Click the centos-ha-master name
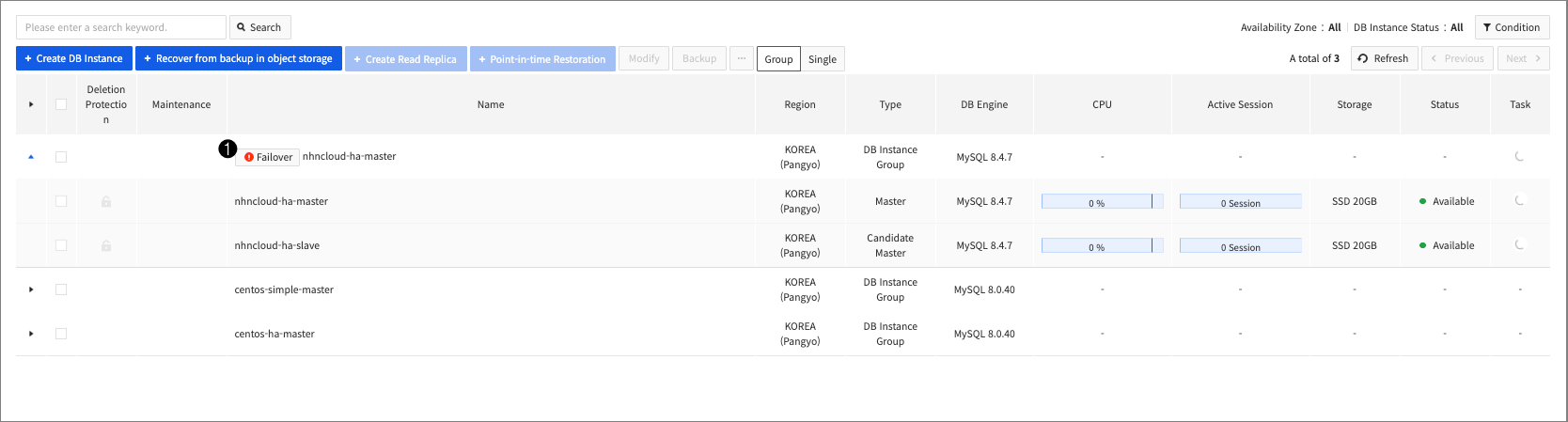This screenshot has height=422, width=1568. click(274, 334)
